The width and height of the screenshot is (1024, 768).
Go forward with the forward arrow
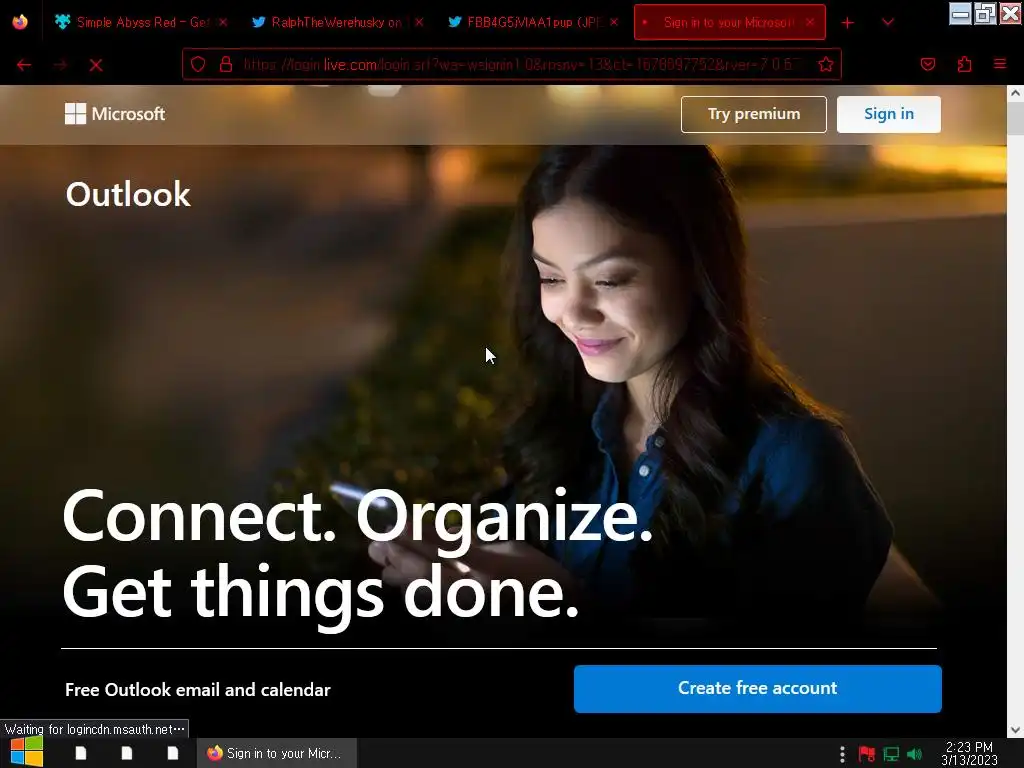pos(61,65)
